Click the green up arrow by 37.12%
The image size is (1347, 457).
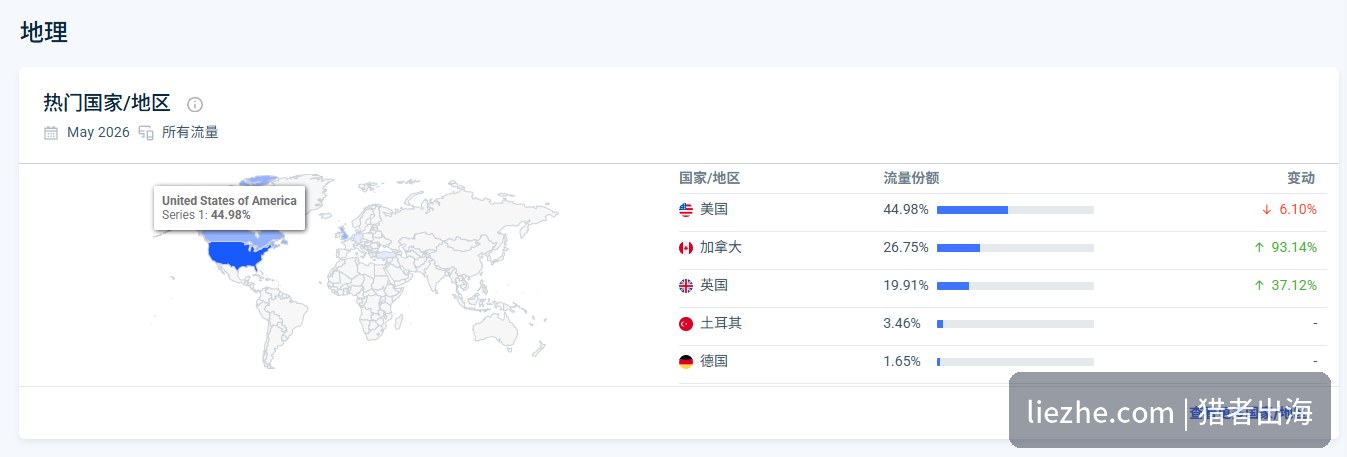1259,286
